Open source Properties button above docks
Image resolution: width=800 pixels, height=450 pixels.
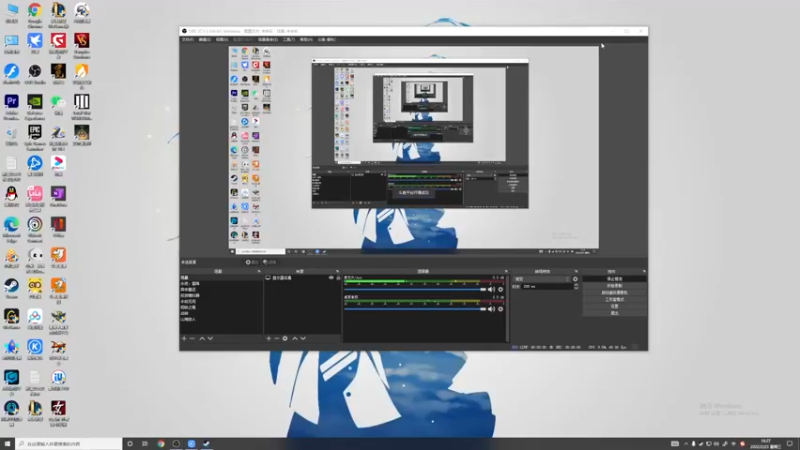point(252,262)
